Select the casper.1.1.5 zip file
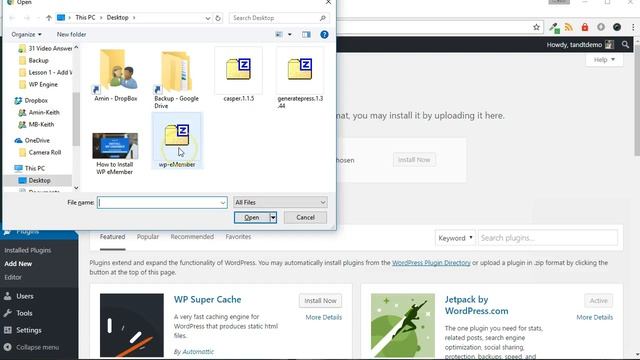This screenshot has height=360, width=640. click(238, 76)
